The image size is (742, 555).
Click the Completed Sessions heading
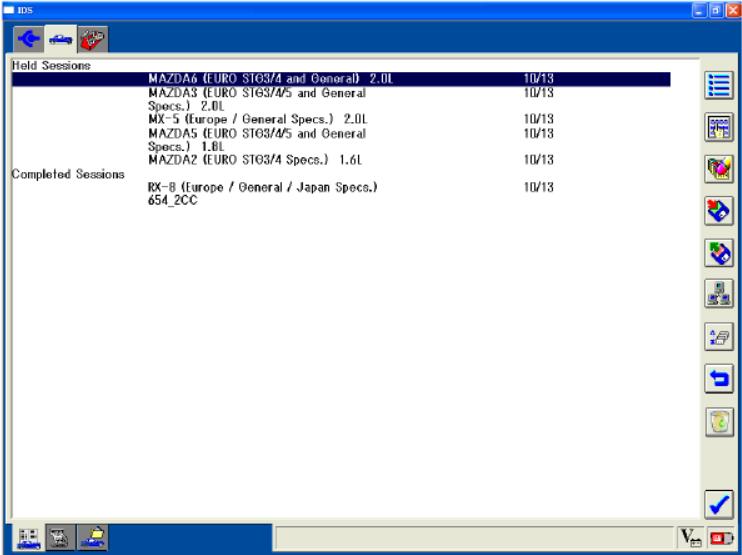[x=68, y=174]
